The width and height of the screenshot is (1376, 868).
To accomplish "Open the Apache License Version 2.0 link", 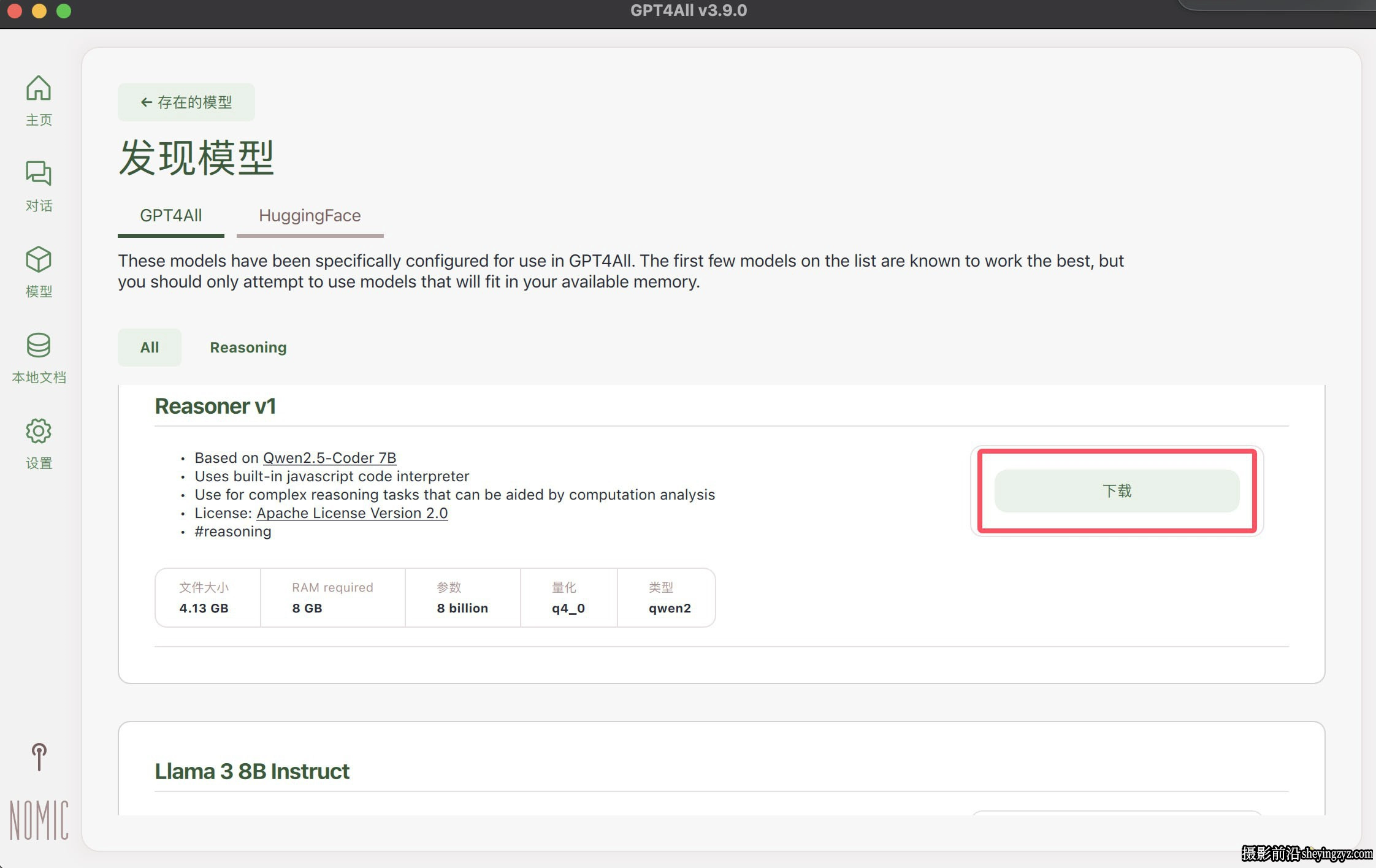I will [352, 513].
